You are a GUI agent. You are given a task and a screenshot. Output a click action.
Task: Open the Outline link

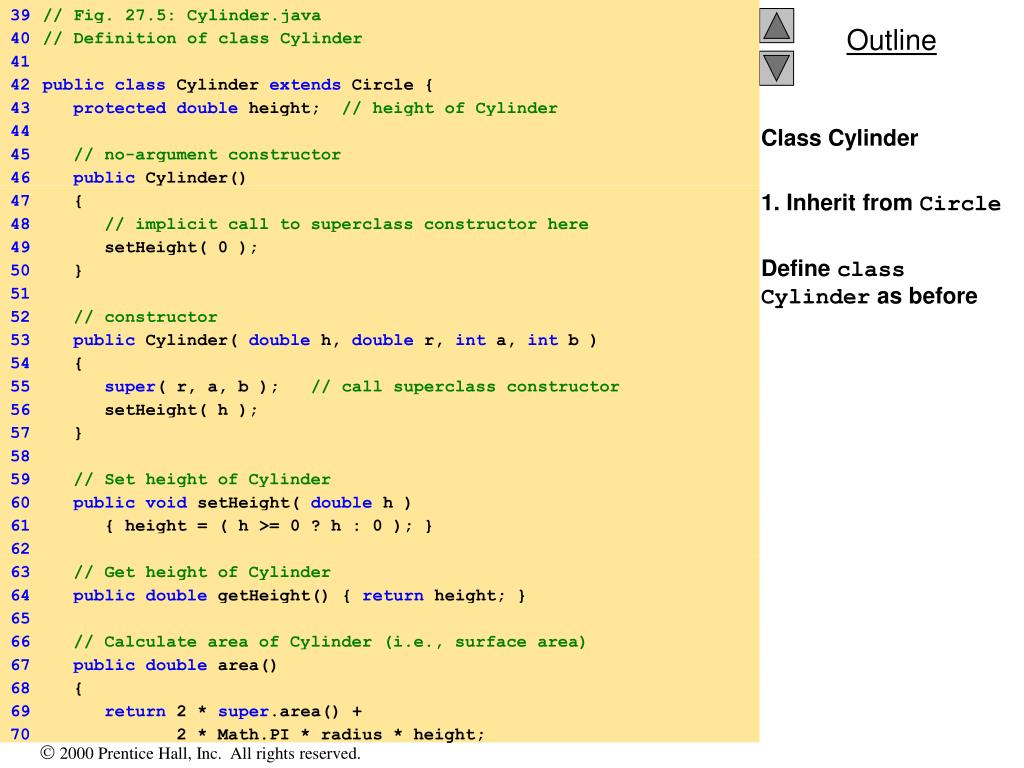click(891, 40)
